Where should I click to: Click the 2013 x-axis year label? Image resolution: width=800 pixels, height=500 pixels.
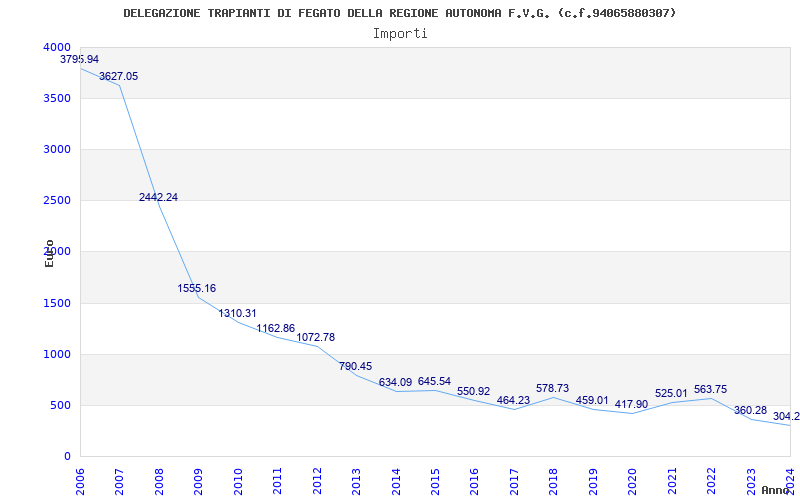click(x=356, y=481)
